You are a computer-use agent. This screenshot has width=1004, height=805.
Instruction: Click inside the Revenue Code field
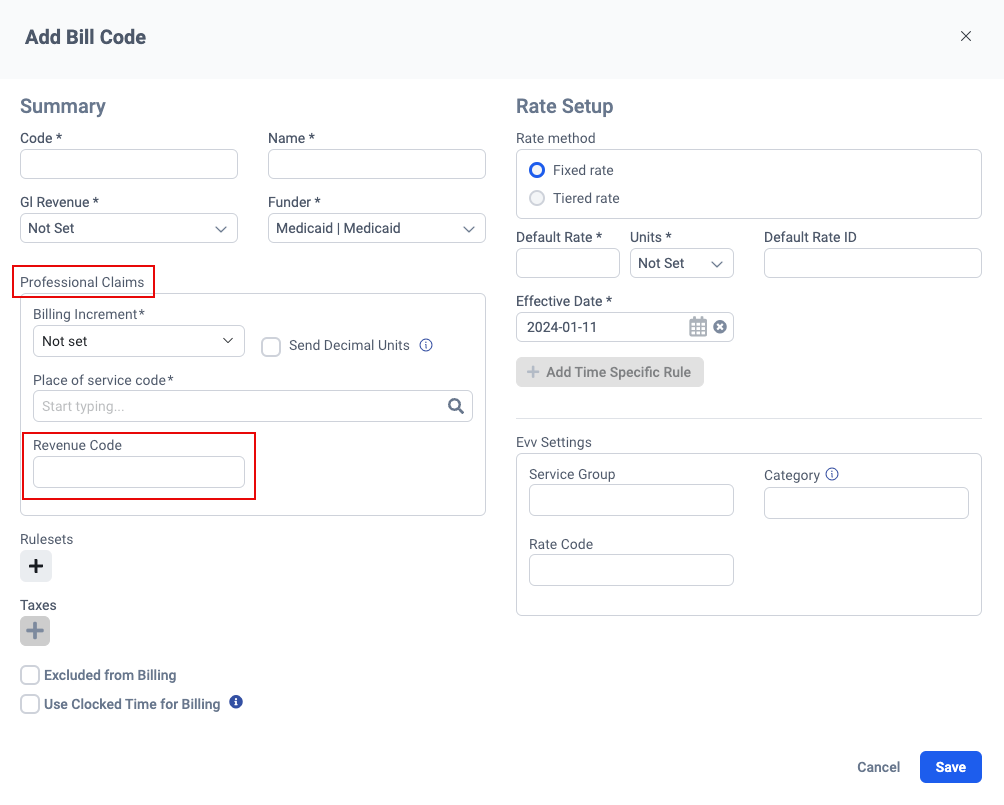[138, 471]
